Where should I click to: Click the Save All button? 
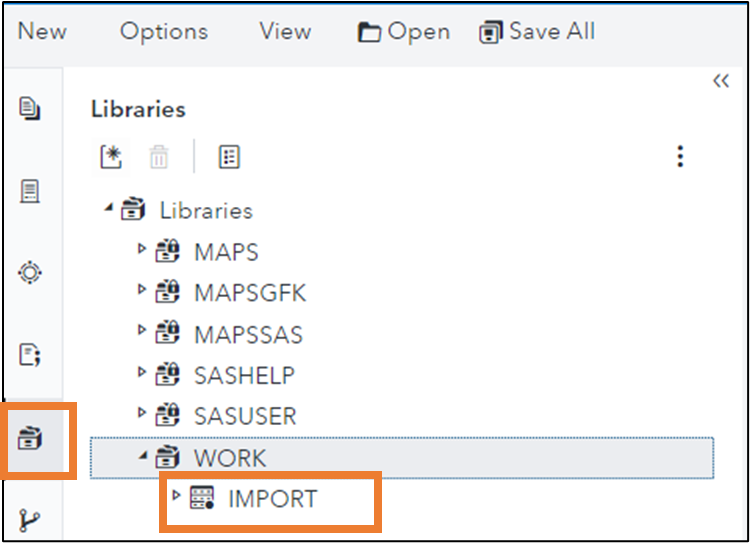pyautogui.click(x=537, y=32)
